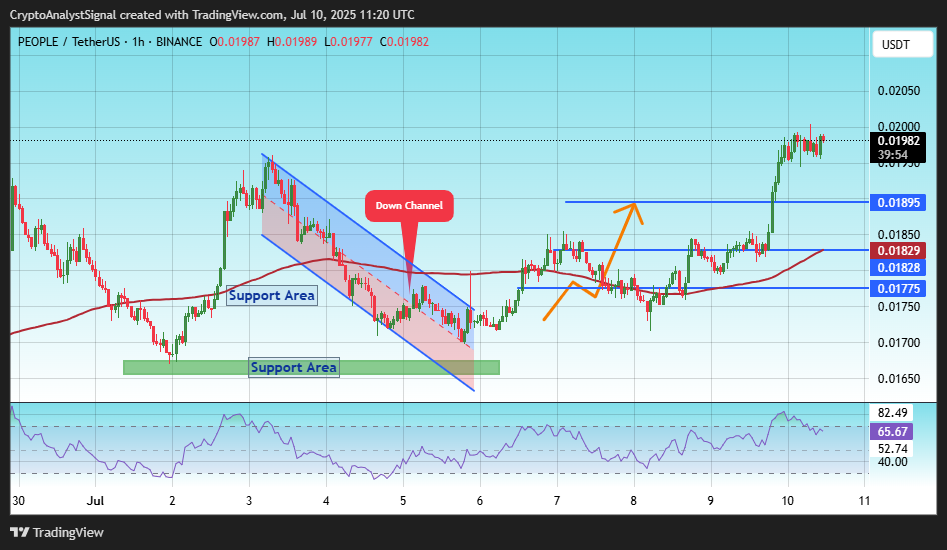
Task: Click the date 4 on time axis
Action: [x=326, y=500]
